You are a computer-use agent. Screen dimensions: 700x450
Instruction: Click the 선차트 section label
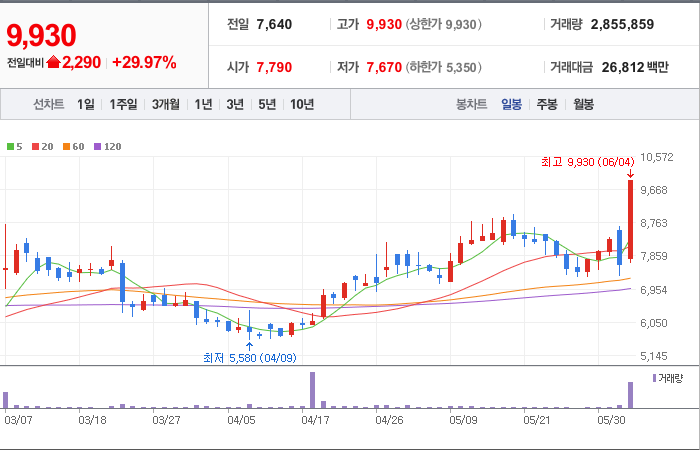(x=49, y=104)
